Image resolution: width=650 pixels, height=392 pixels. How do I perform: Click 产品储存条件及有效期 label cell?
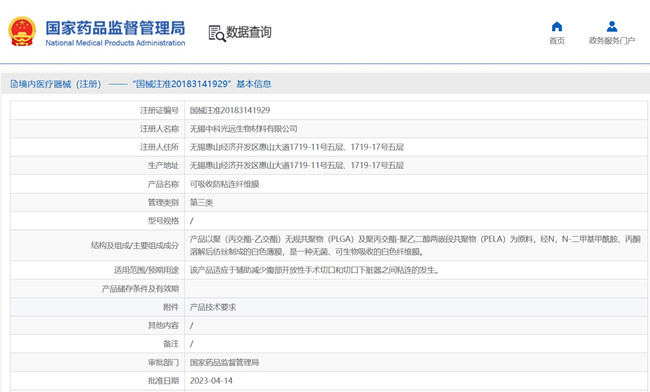tap(97, 288)
